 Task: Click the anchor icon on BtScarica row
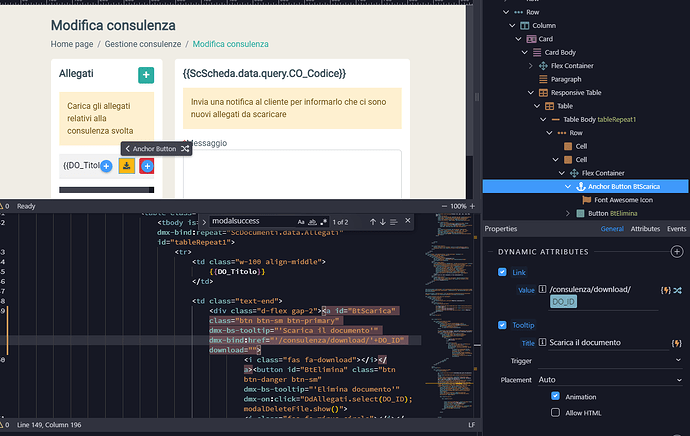581,187
